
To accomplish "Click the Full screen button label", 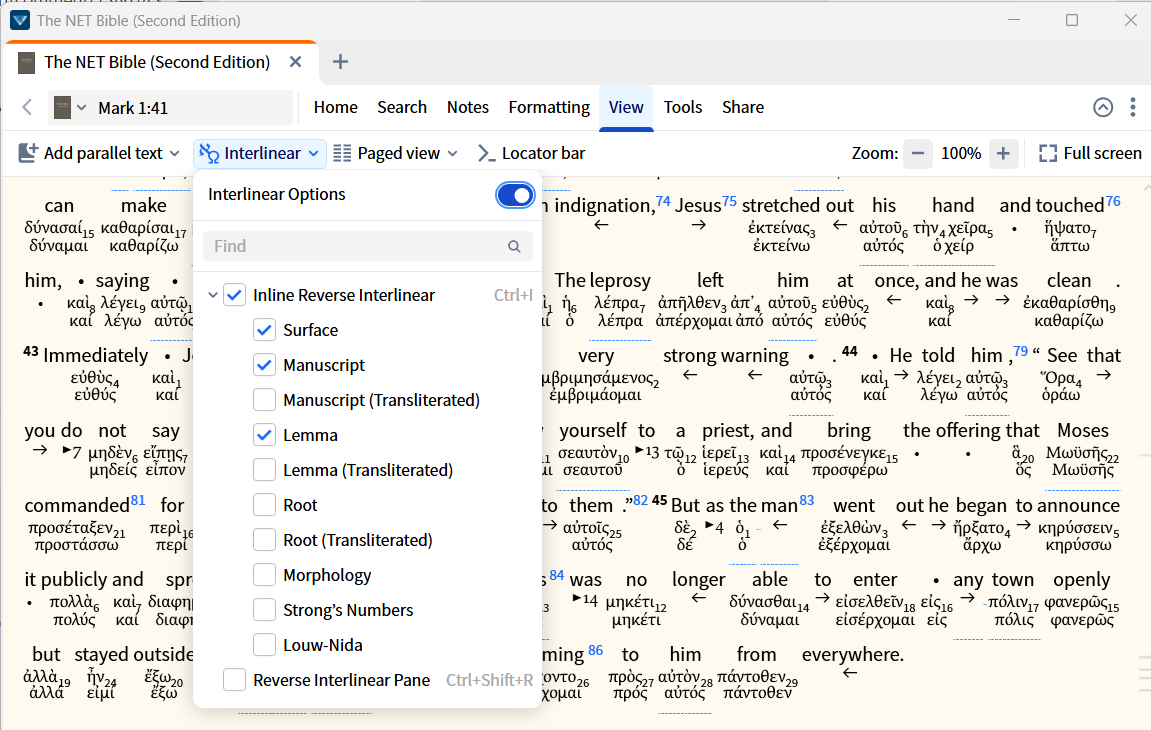I will coord(1103,153).
